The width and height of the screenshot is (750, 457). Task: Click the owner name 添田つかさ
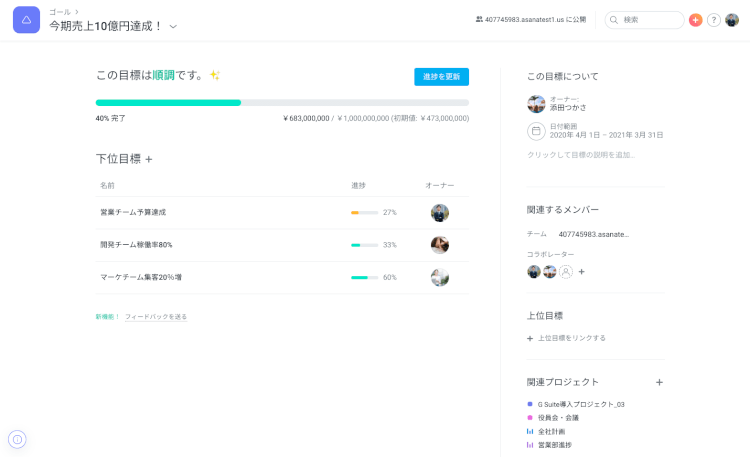coord(568,108)
